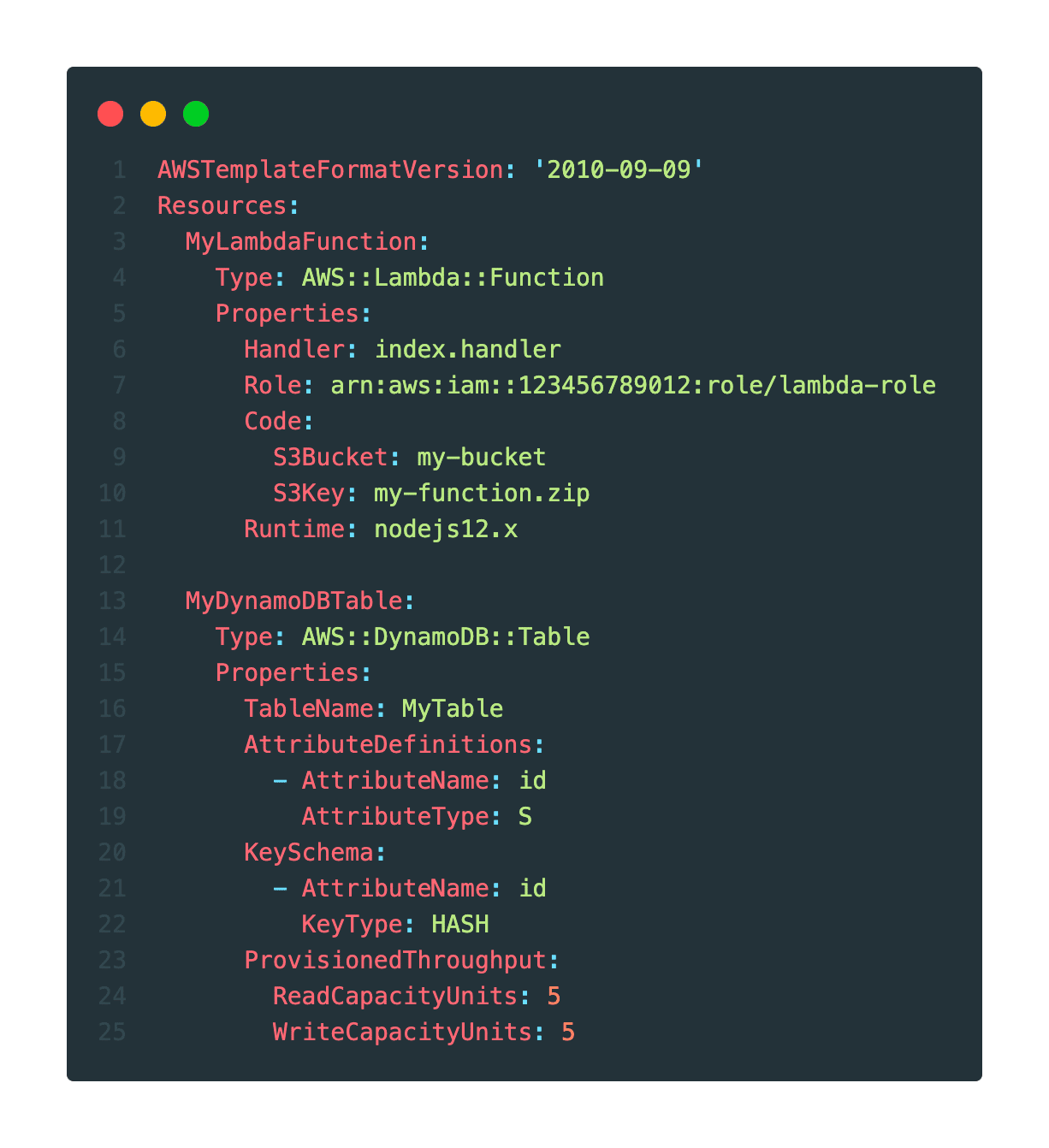Click the AWSTemplateFormatVersion key on line 1
The image size is (1049, 1148).
(x=330, y=169)
